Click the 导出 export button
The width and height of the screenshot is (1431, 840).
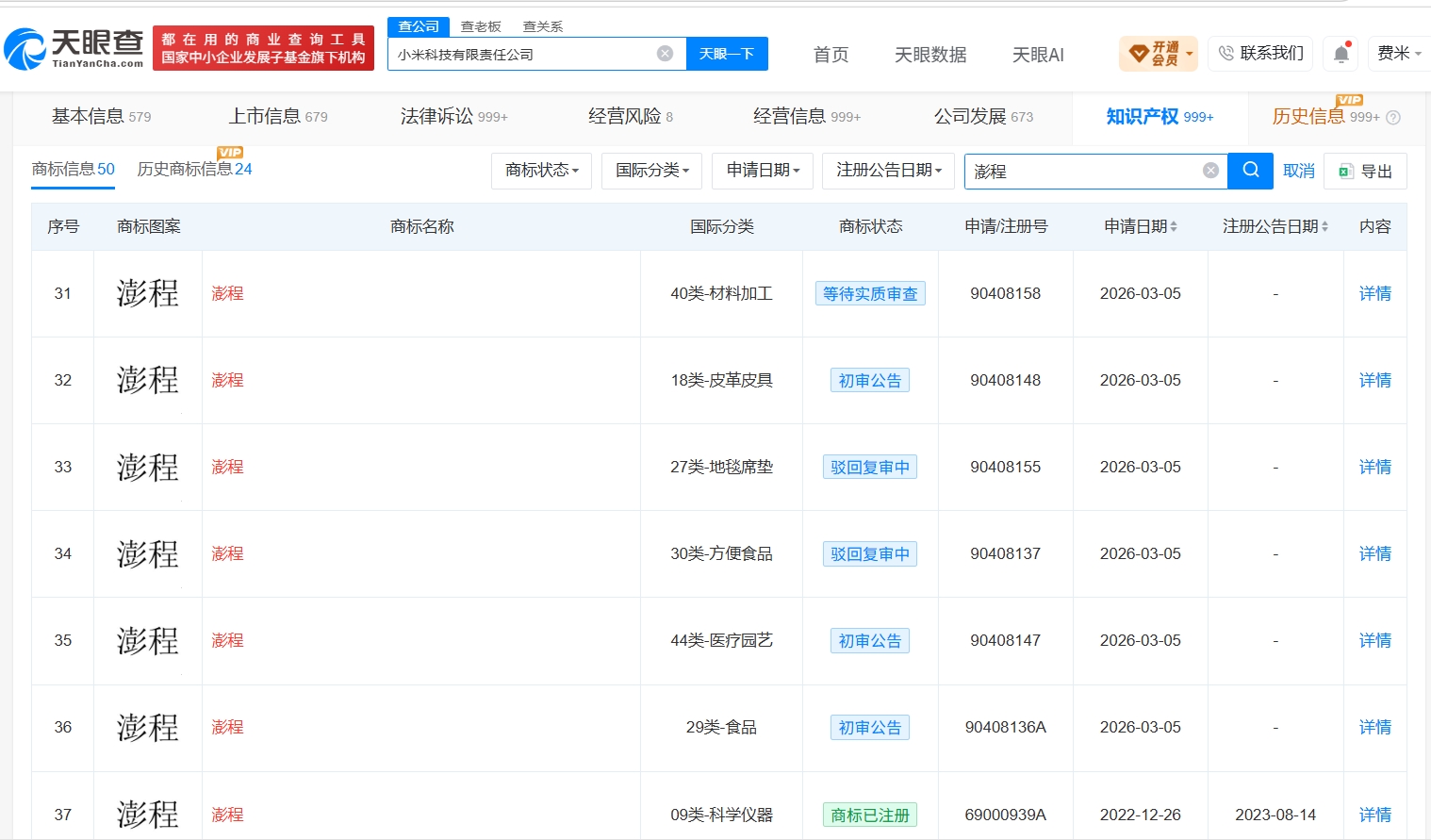1365,172
